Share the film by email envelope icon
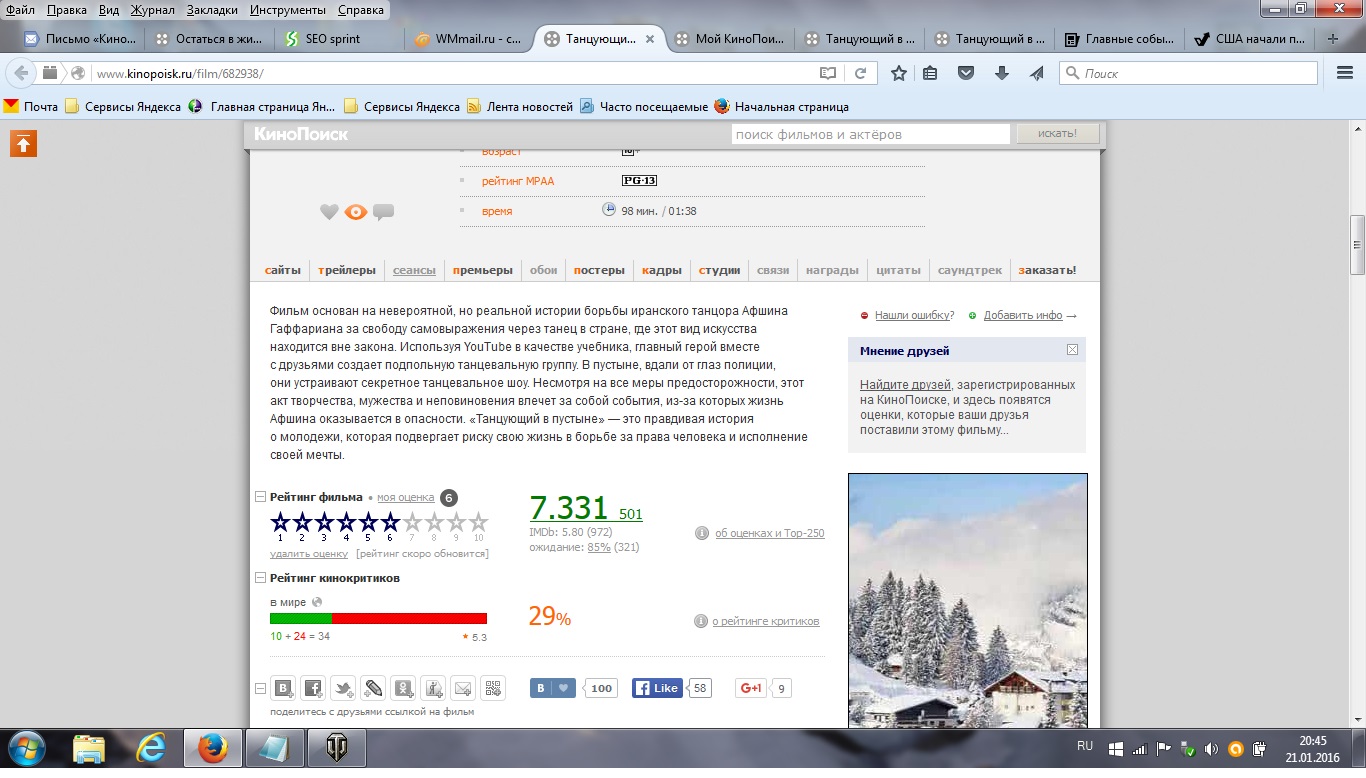Image resolution: width=1366 pixels, height=778 pixels. 463,688
